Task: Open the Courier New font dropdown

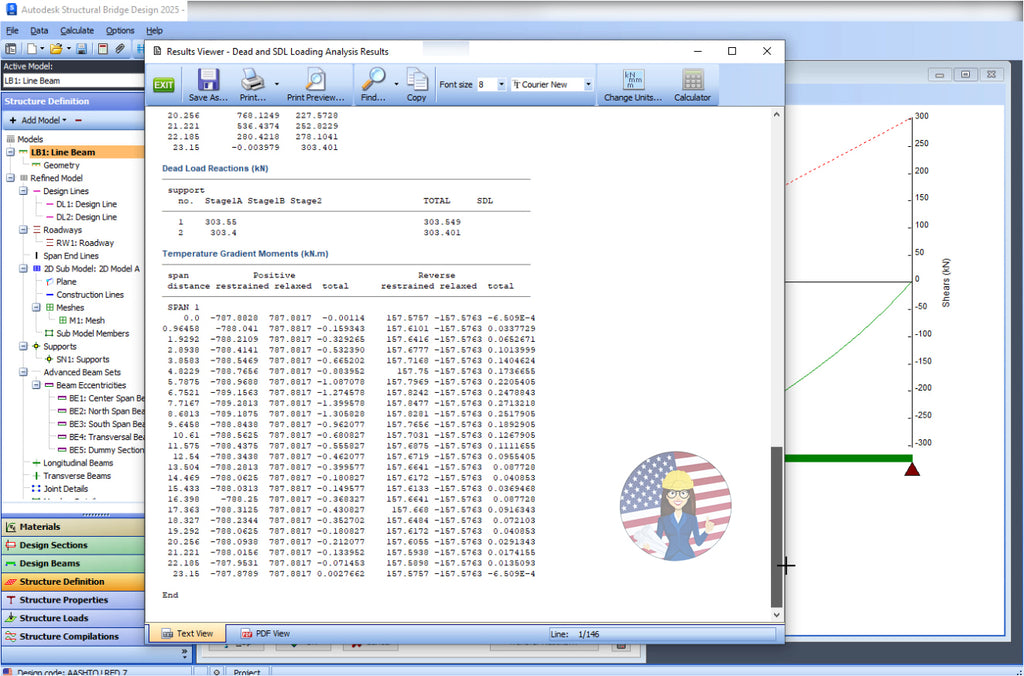Action: pos(588,84)
